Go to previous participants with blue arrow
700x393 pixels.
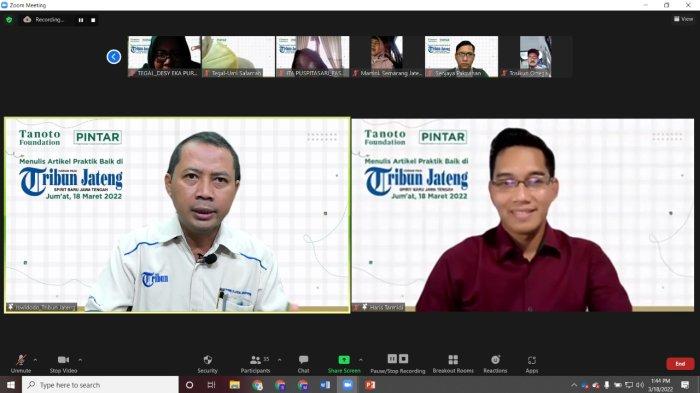[x=114, y=57]
